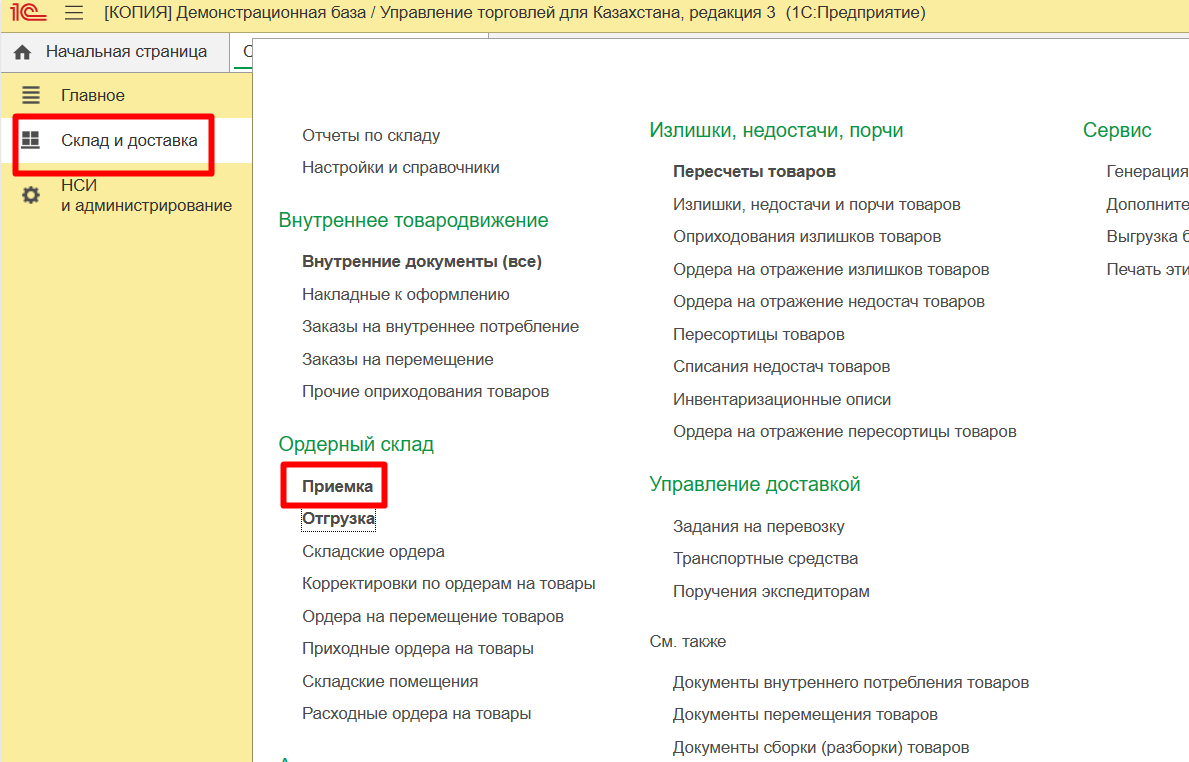Click the Склад и доставка grid icon
This screenshot has height=762, width=1189.
click(31, 140)
